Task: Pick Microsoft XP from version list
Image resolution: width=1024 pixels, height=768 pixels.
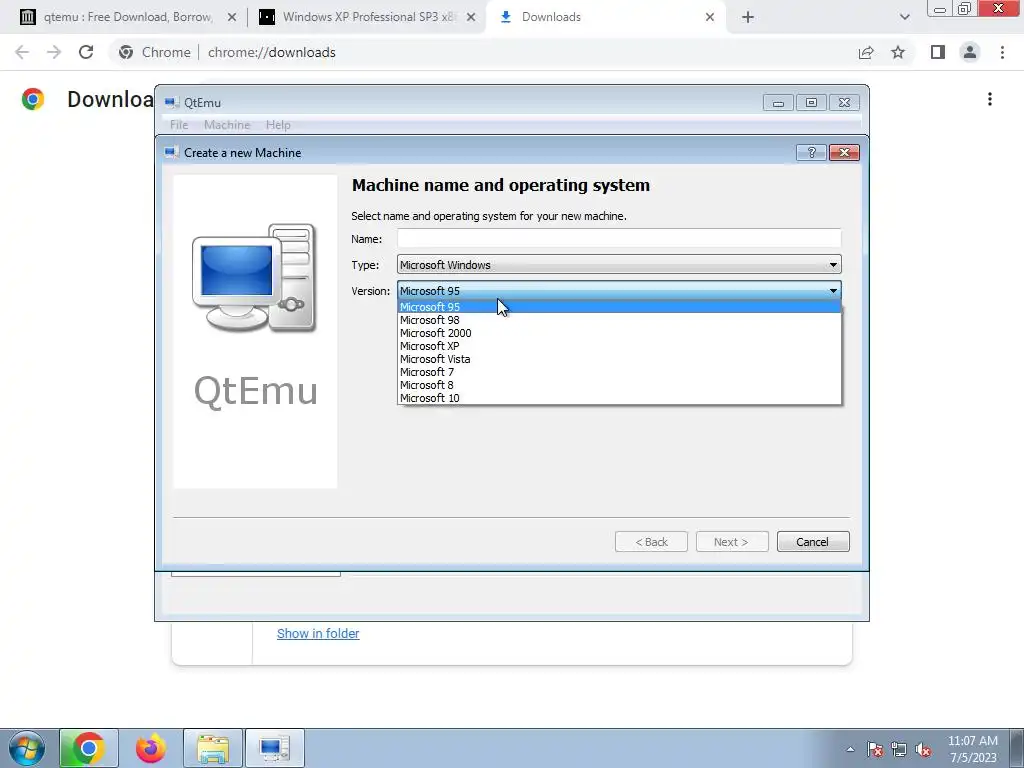Action: pyautogui.click(x=619, y=346)
